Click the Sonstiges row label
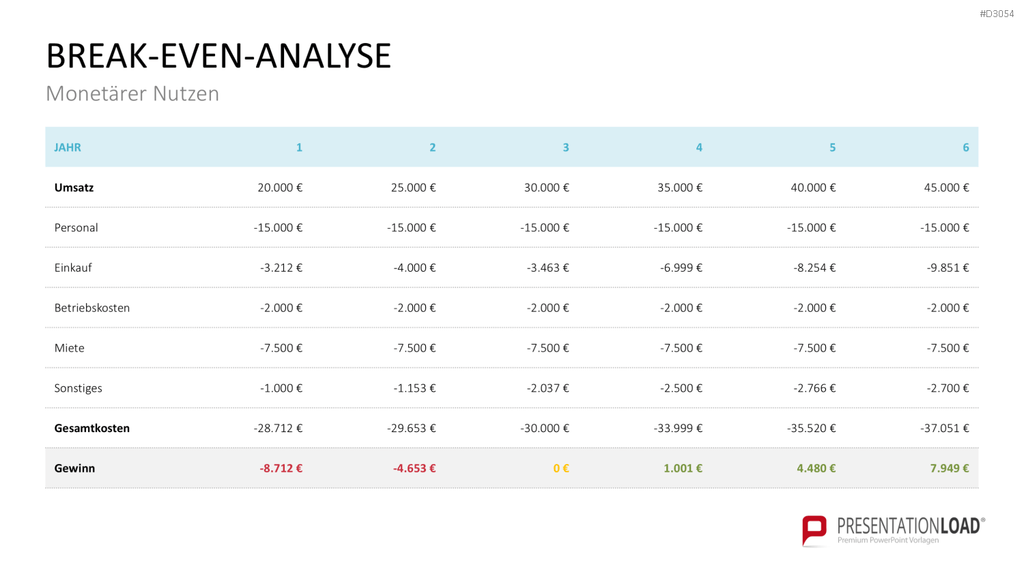This screenshot has width=1024, height=576. click(78, 389)
